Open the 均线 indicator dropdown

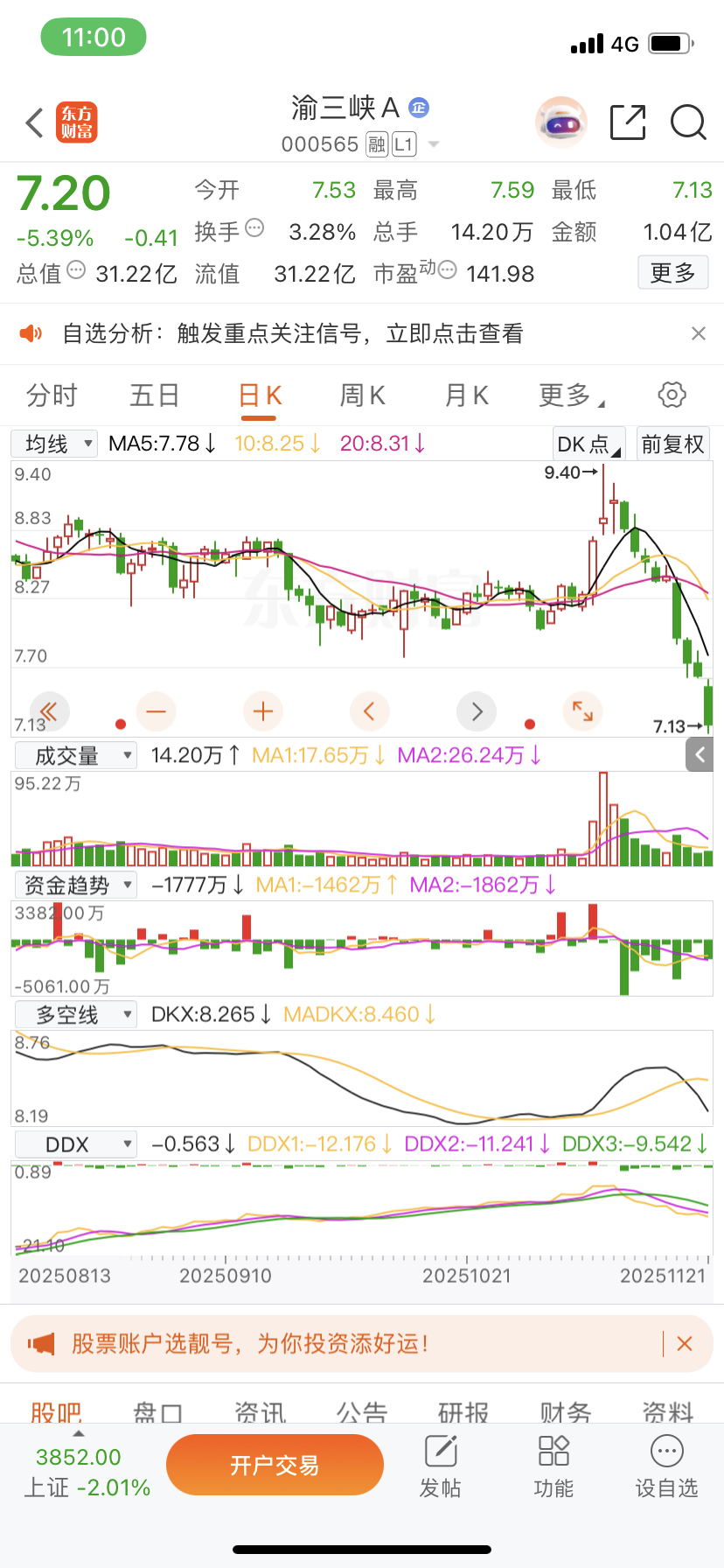[x=54, y=444]
